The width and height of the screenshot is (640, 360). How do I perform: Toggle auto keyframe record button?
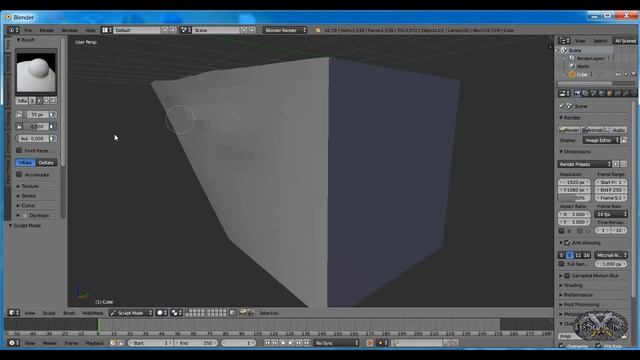click(370, 343)
